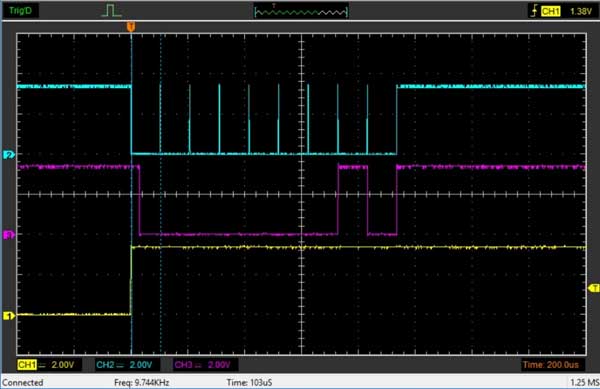Open the CH1 2.00V scale setting
The width and height of the screenshot is (600, 389).
[x=63, y=365]
